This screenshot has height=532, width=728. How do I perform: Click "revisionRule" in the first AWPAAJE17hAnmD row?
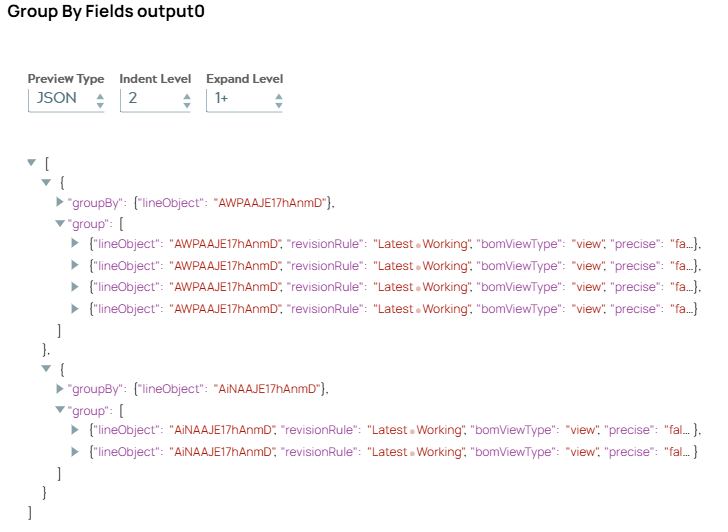click(325, 244)
